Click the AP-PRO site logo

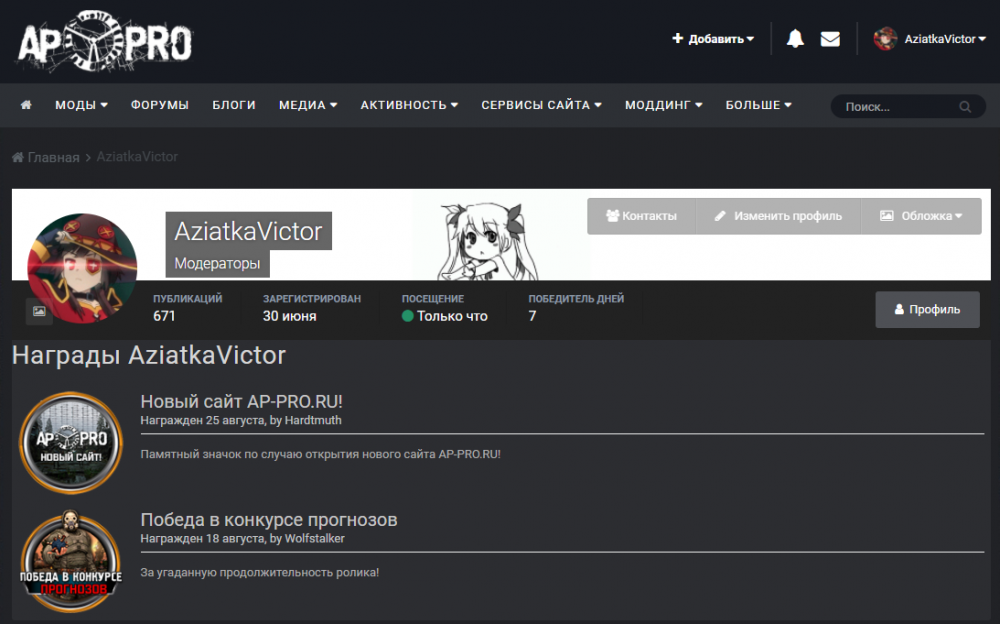[103, 41]
